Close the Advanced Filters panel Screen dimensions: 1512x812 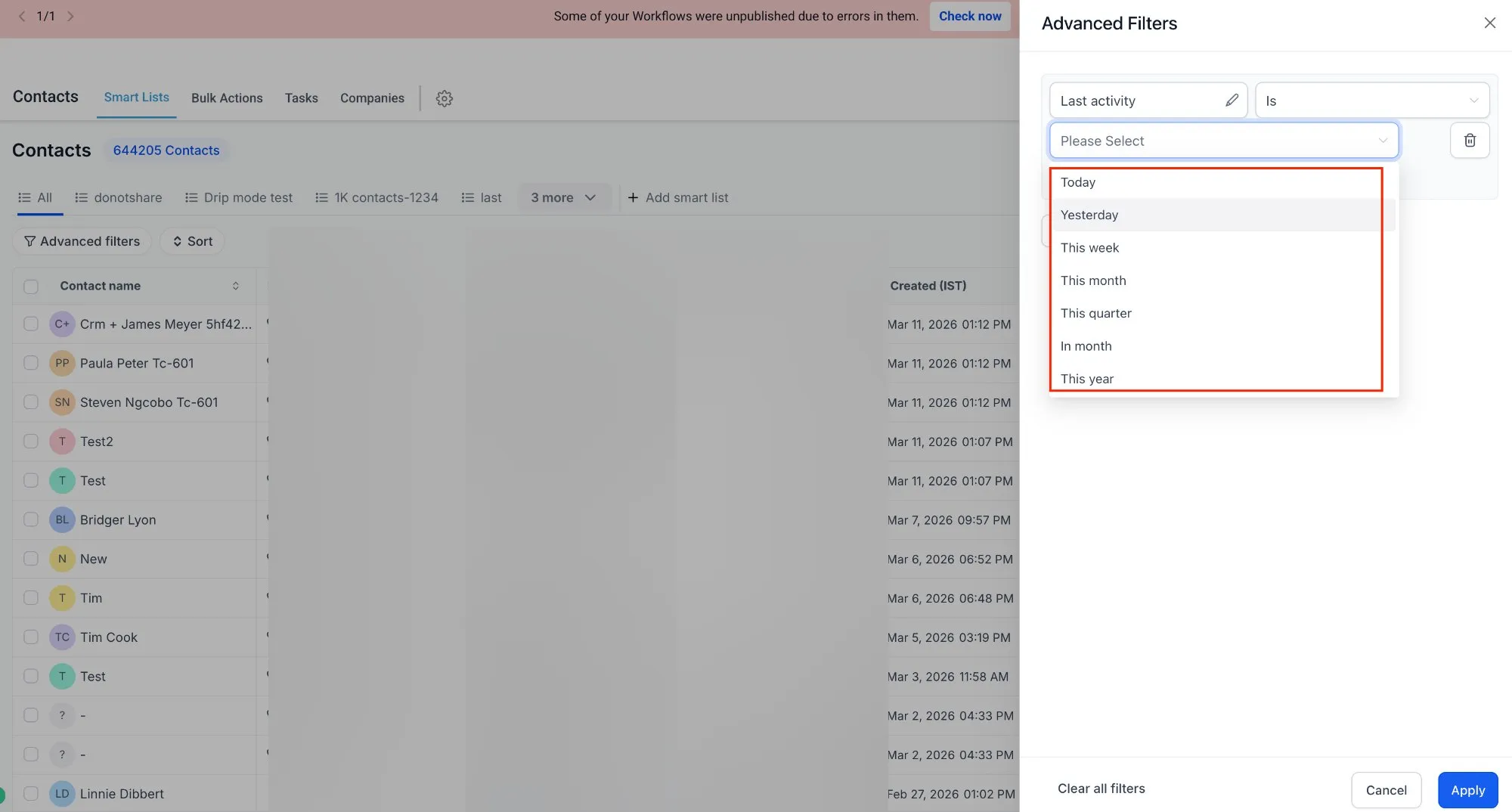click(1489, 23)
